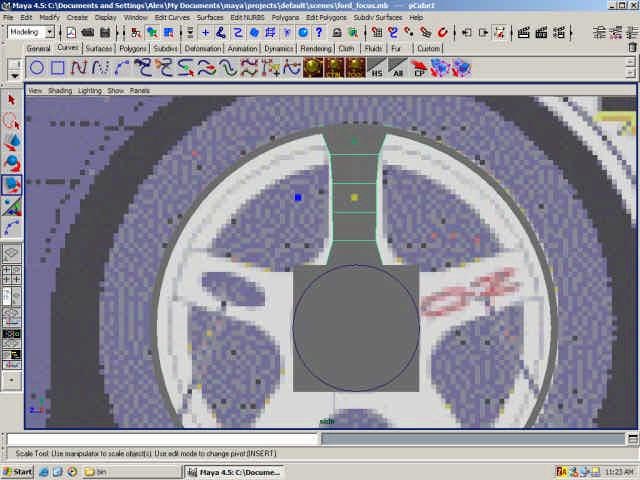Open the viewport Lighting menu

point(90,90)
